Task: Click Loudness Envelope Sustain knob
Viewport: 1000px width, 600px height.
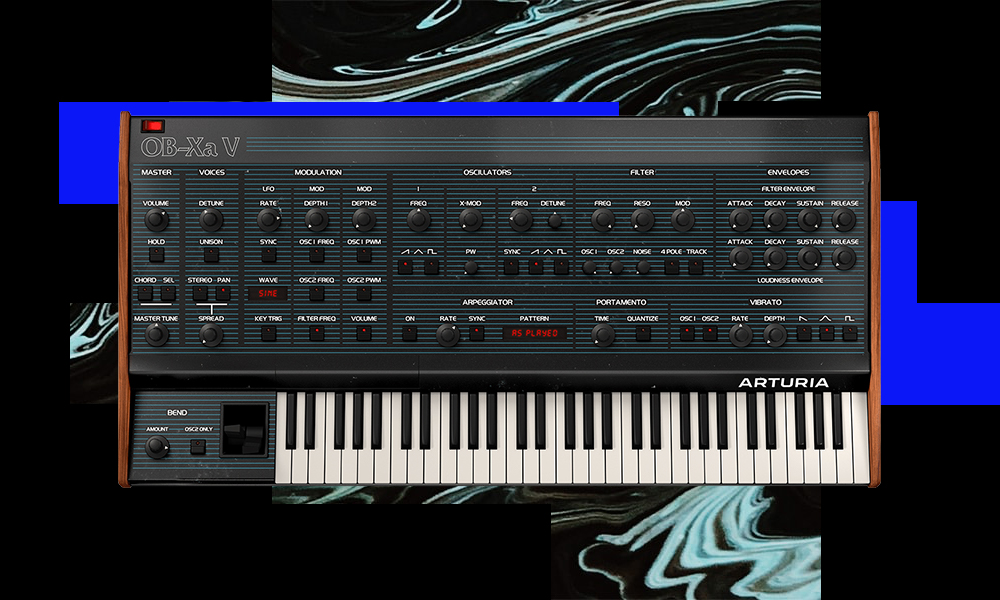Action: point(809,259)
